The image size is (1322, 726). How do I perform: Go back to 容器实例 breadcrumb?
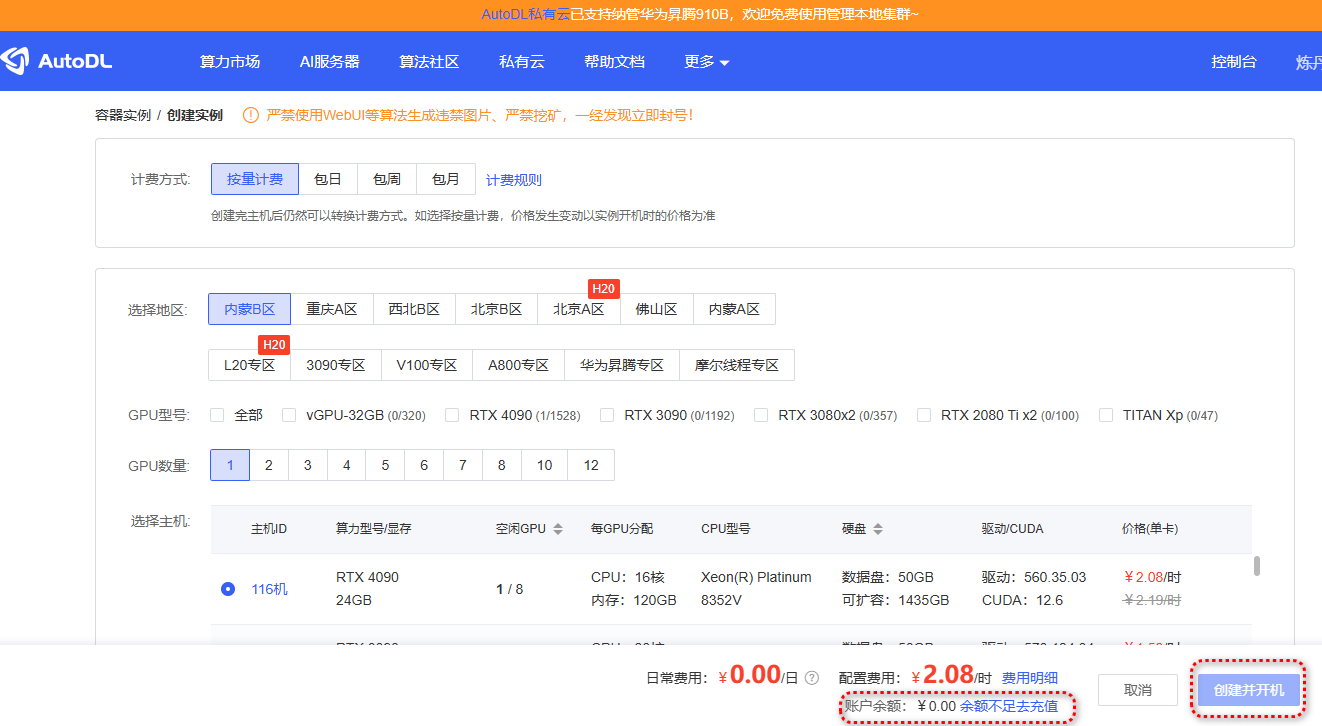123,115
